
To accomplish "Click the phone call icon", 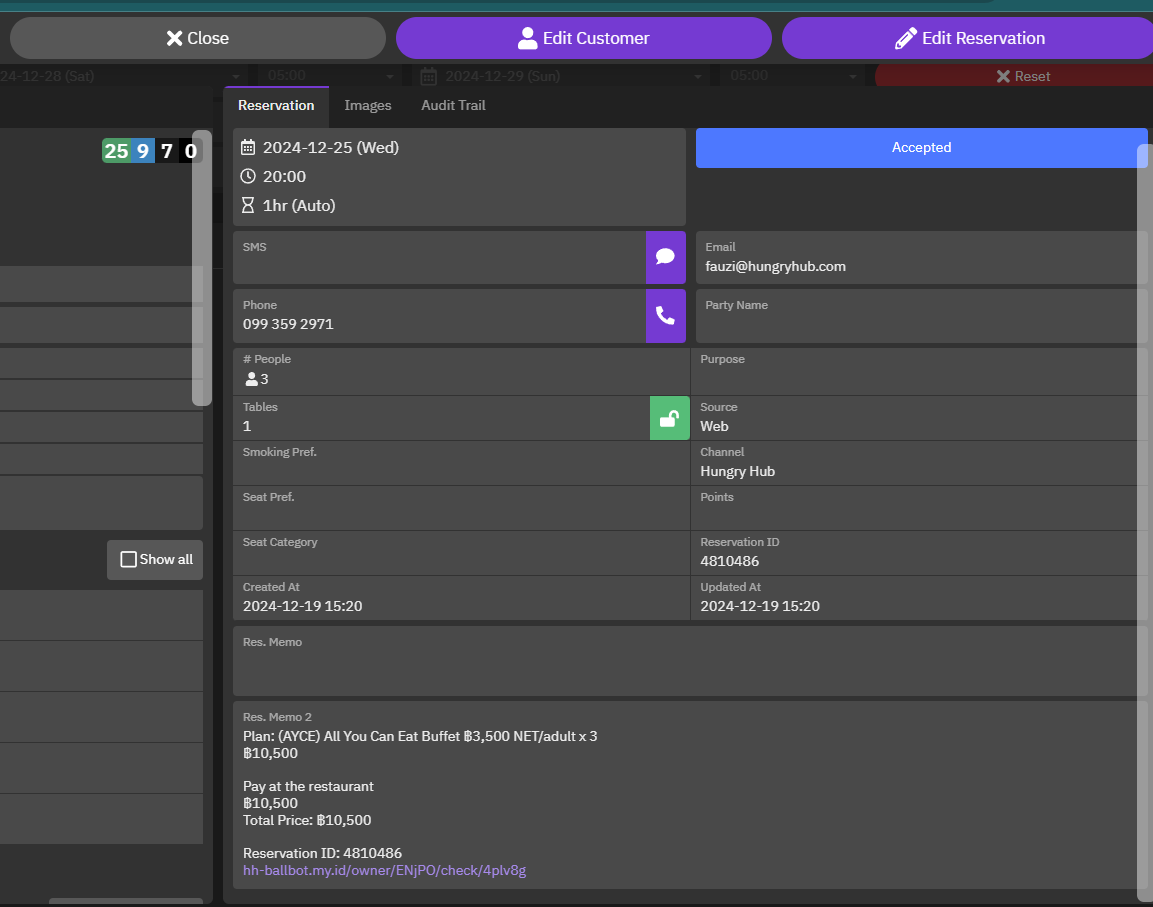I will click(x=665, y=316).
